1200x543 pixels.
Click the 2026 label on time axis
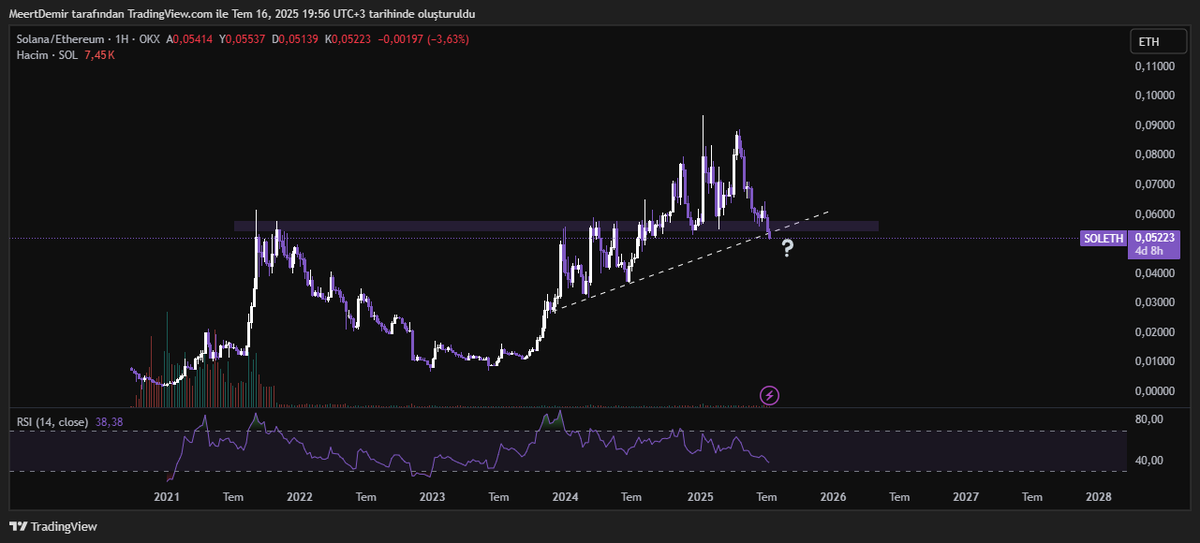point(832,496)
